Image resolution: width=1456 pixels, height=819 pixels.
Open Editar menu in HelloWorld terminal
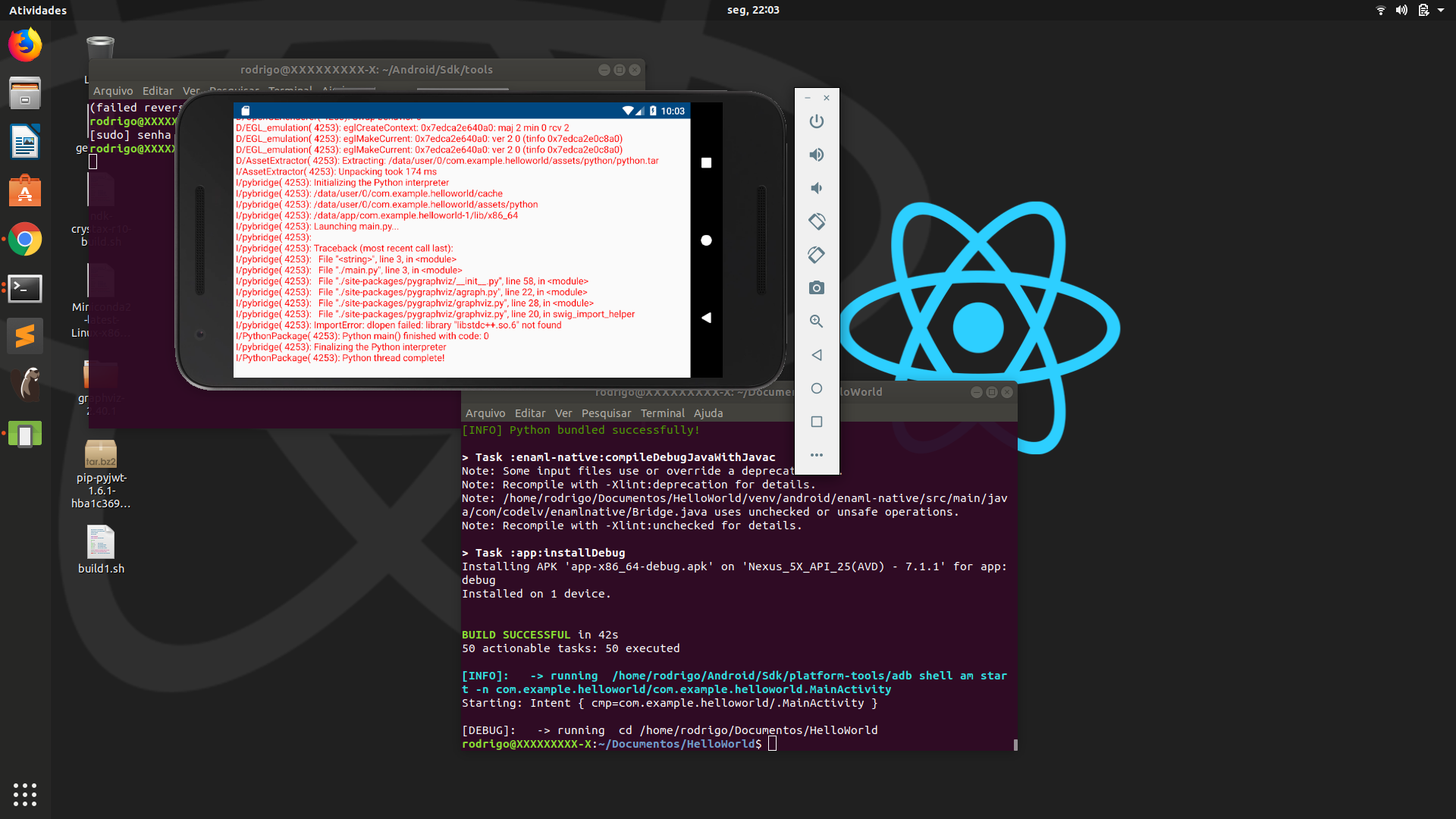click(530, 413)
